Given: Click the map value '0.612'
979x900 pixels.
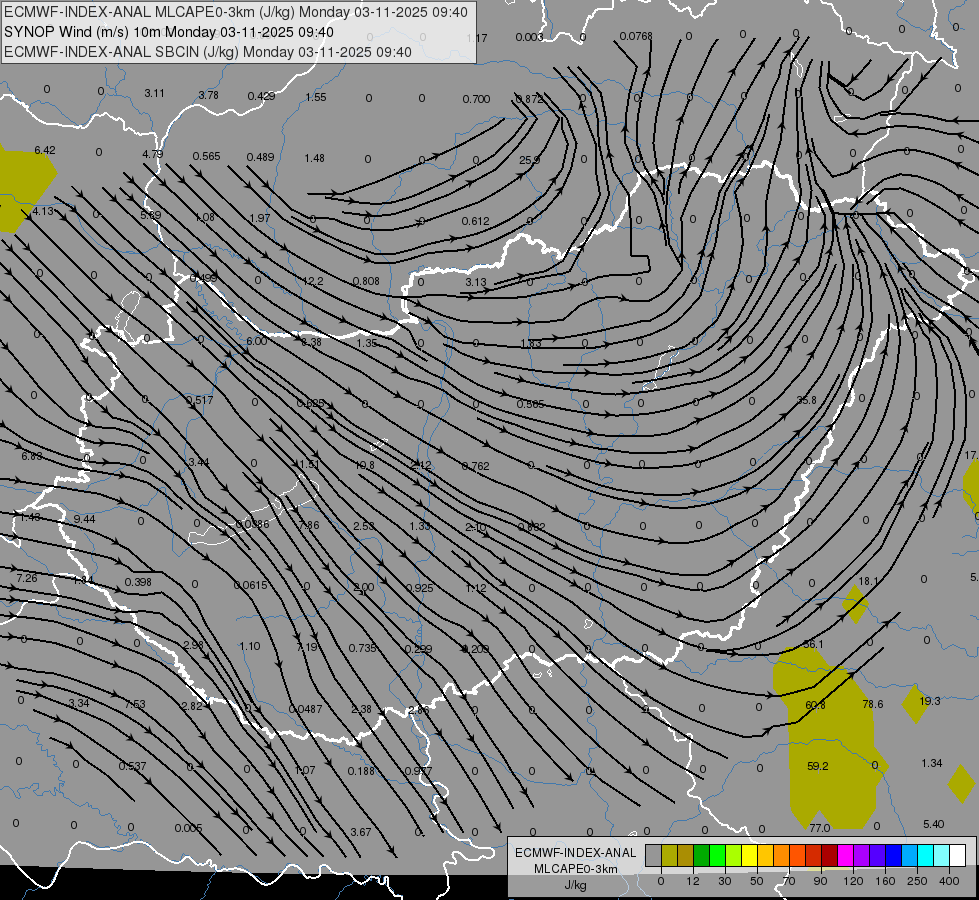Looking at the screenshot, I should [476, 221].
